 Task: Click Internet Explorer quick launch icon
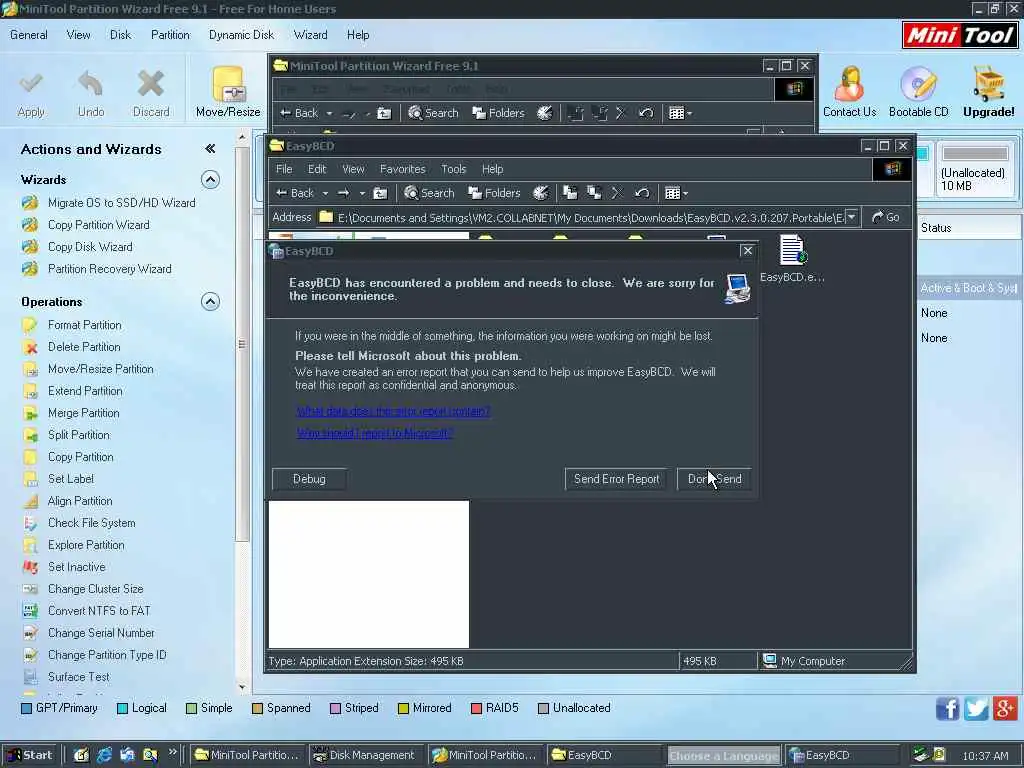tap(104, 755)
